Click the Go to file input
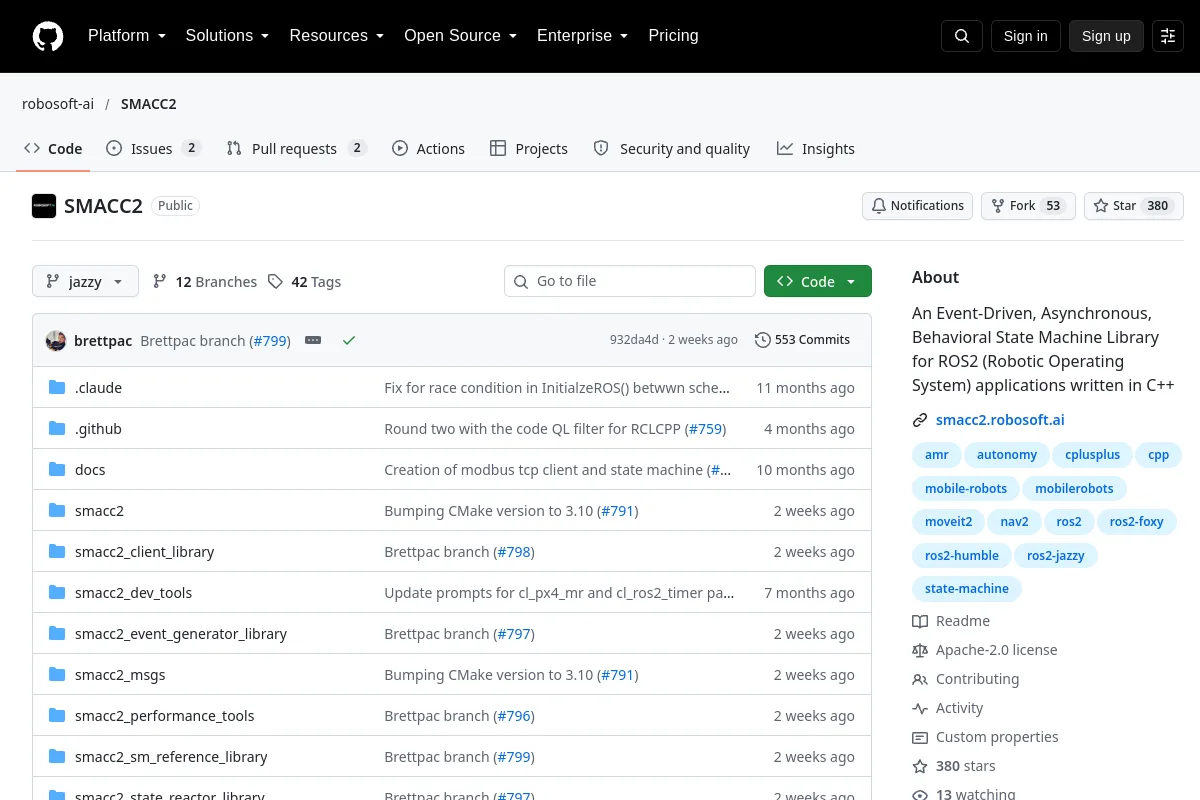Image resolution: width=1200 pixels, height=800 pixels. 630,282
